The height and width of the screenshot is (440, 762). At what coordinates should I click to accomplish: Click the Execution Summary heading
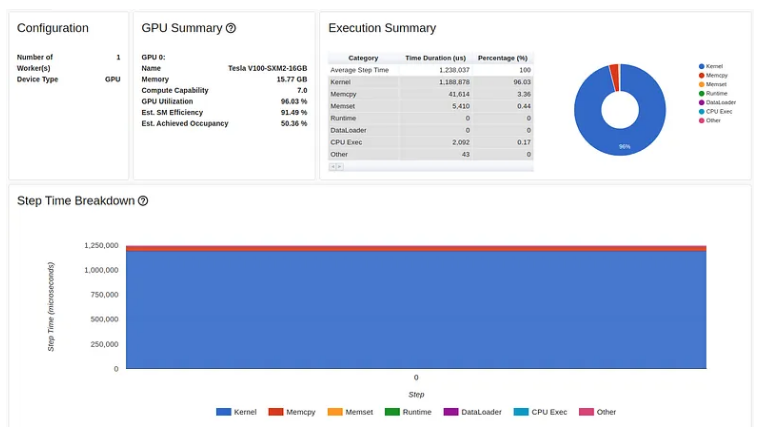coord(382,28)
